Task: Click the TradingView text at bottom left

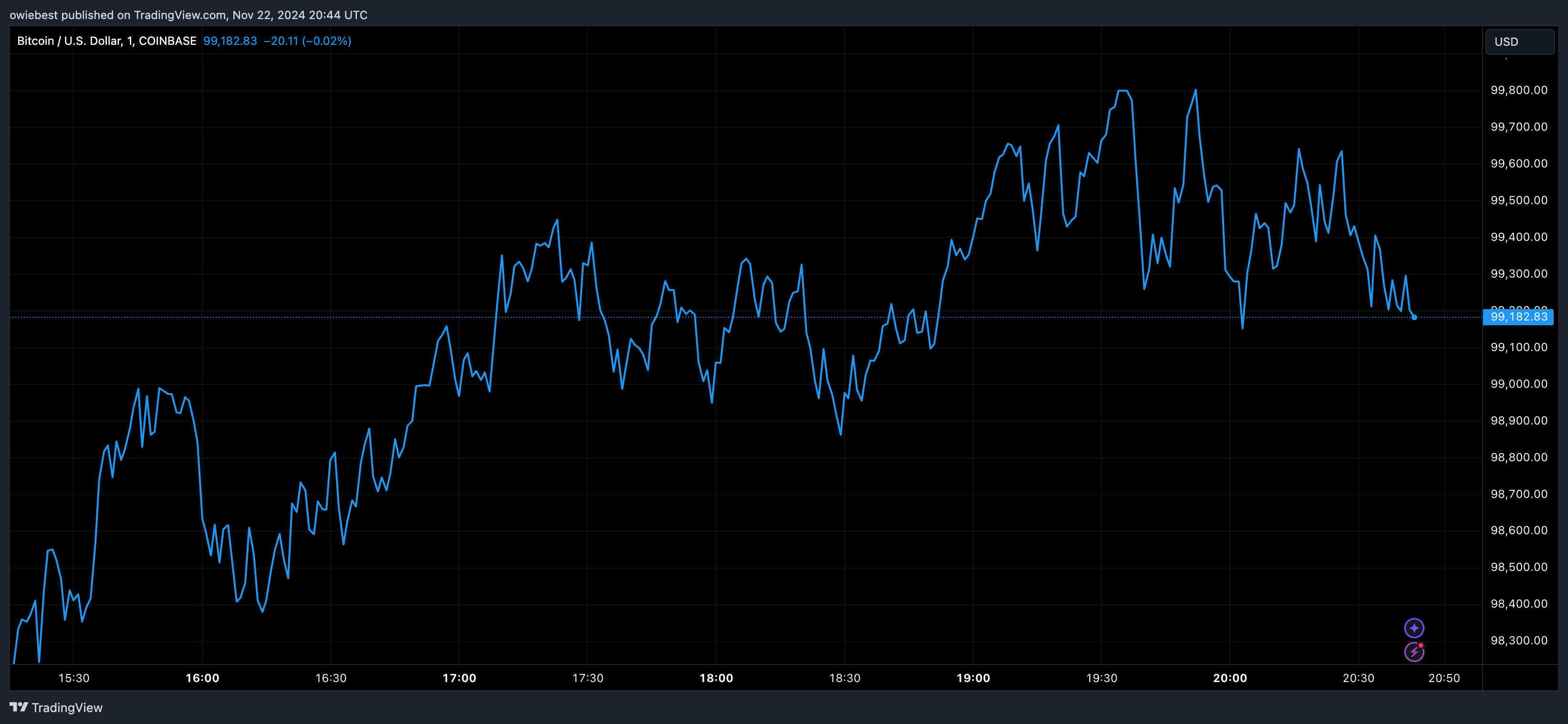Action: pyautogui.click(x=67, y=708)
